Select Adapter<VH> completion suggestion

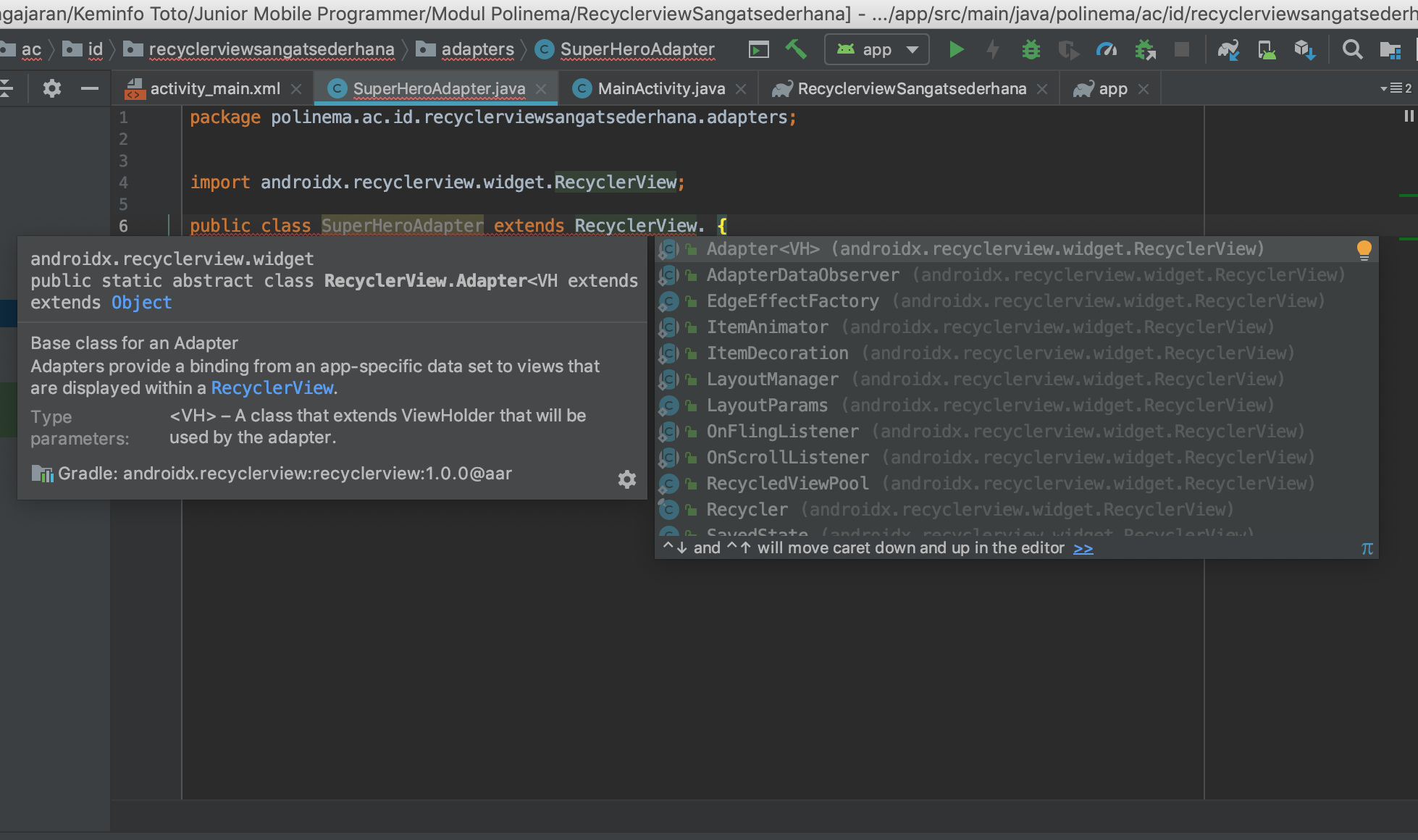pos(1016,249)
